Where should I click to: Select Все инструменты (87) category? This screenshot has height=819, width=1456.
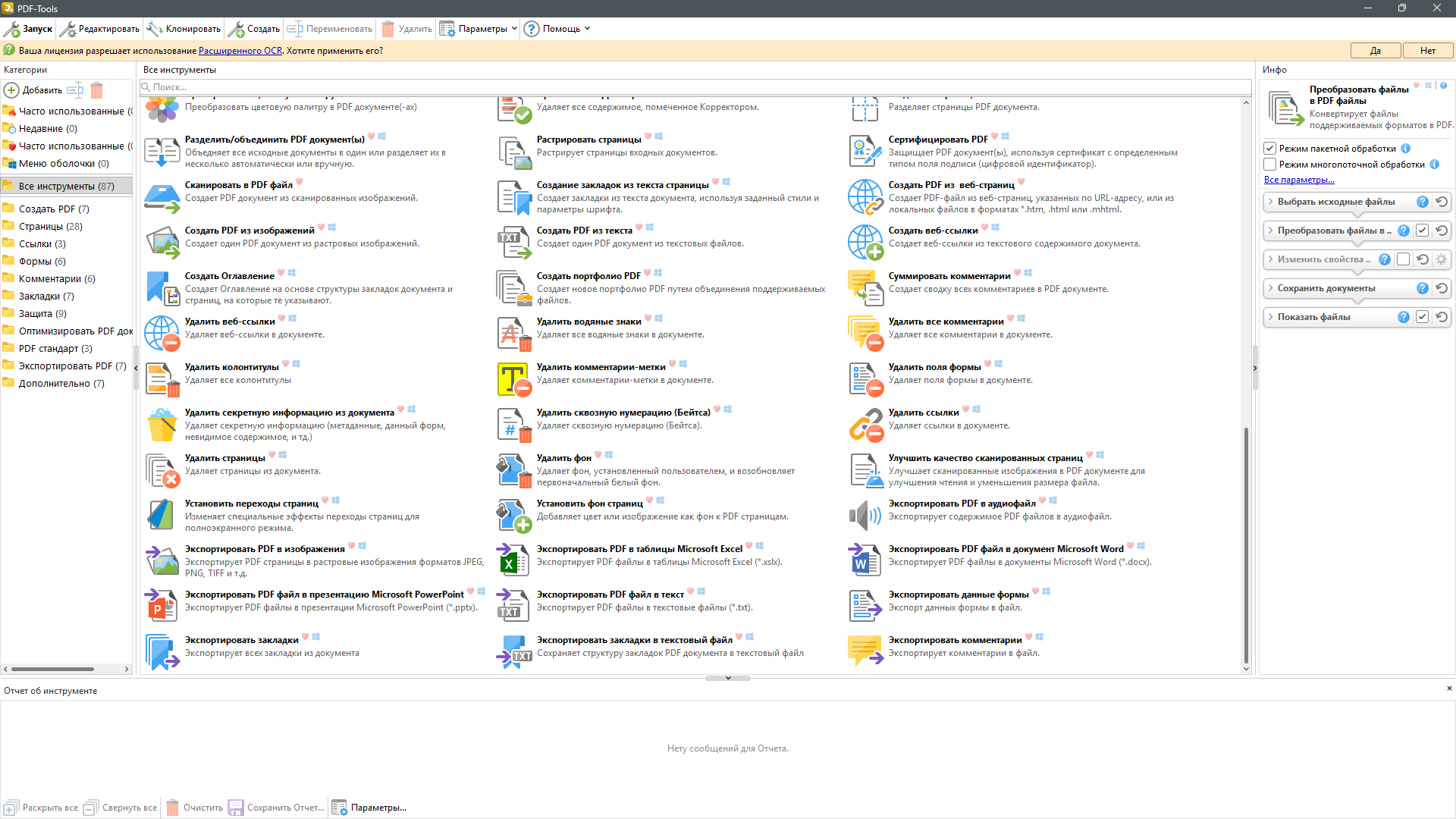tap(67, 187)
